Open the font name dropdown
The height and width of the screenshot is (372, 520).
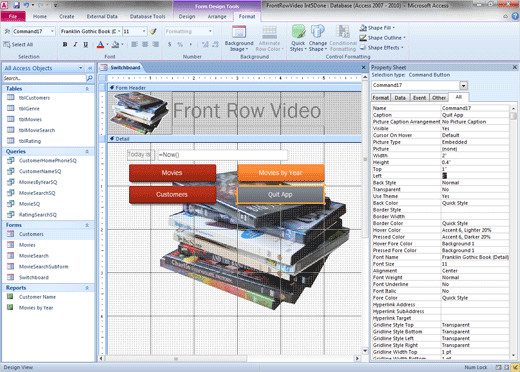(119, 31)
